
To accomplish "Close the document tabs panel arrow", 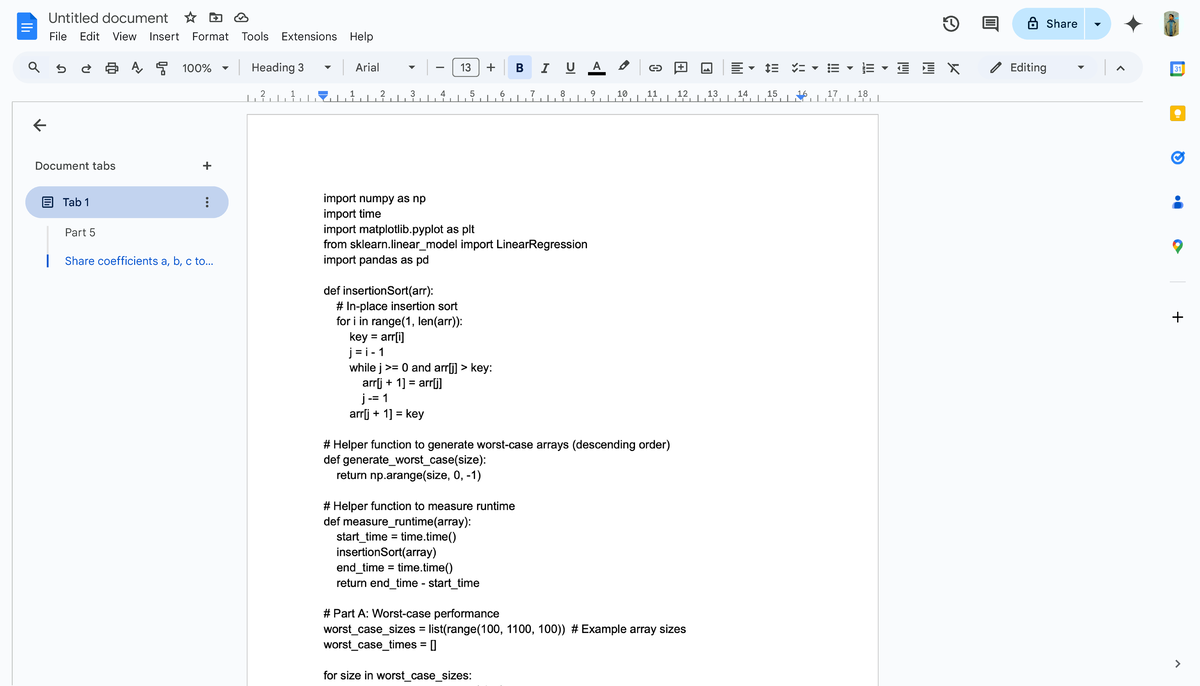I will 40,125.
